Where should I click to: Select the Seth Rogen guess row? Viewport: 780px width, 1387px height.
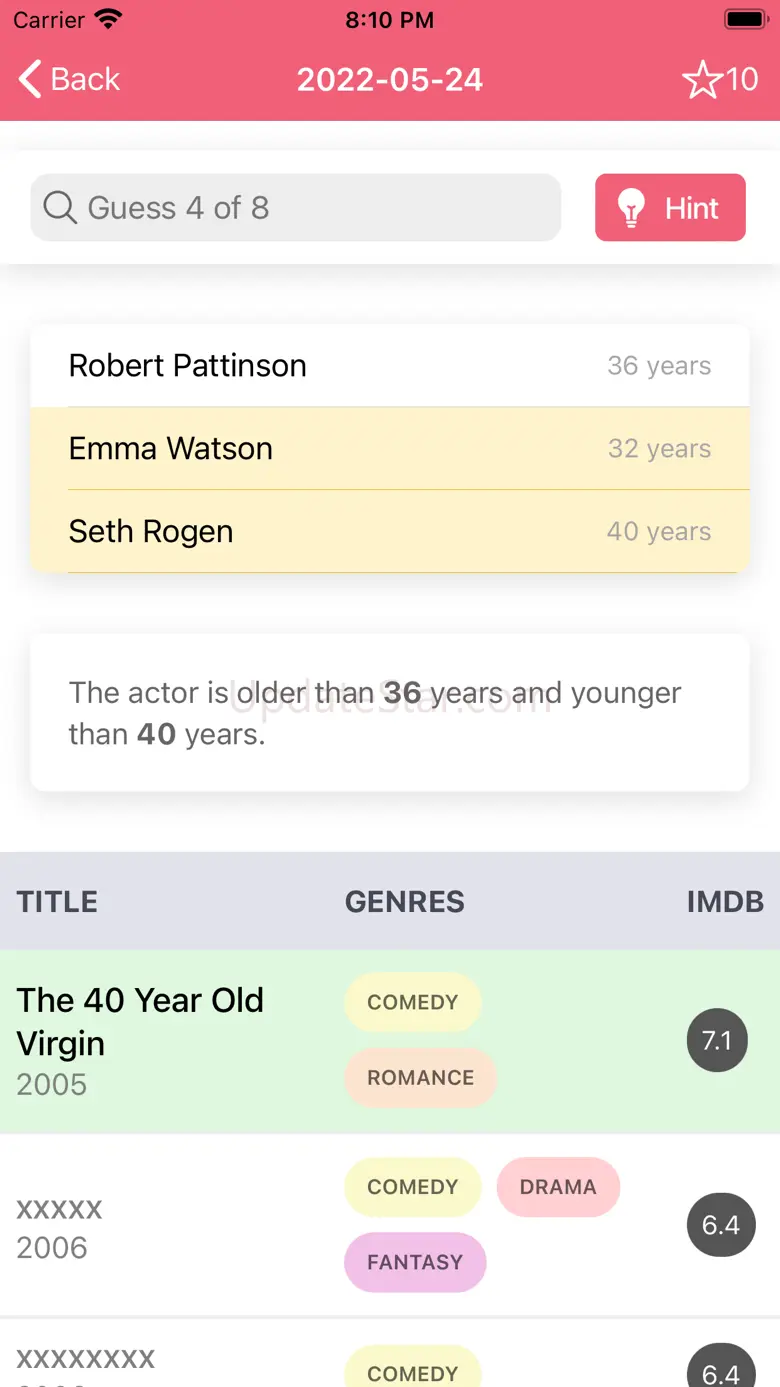click(389, 531)
